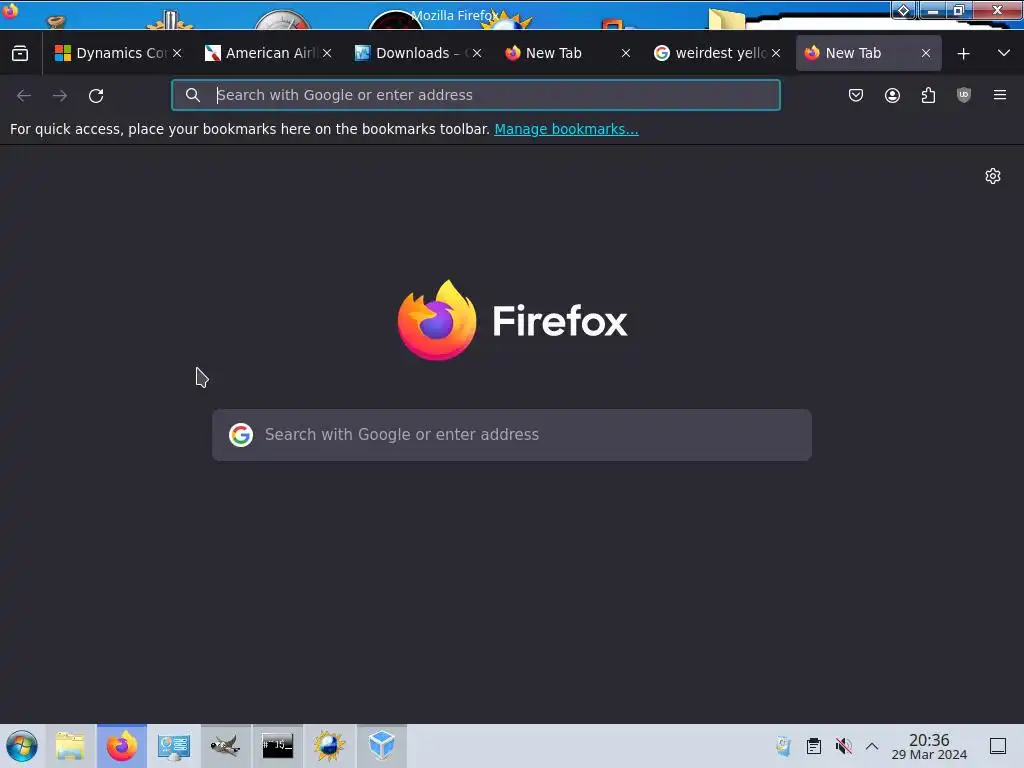Open the Firefox account icon
Screen dimensions: 1024x768
coord(892,95)
